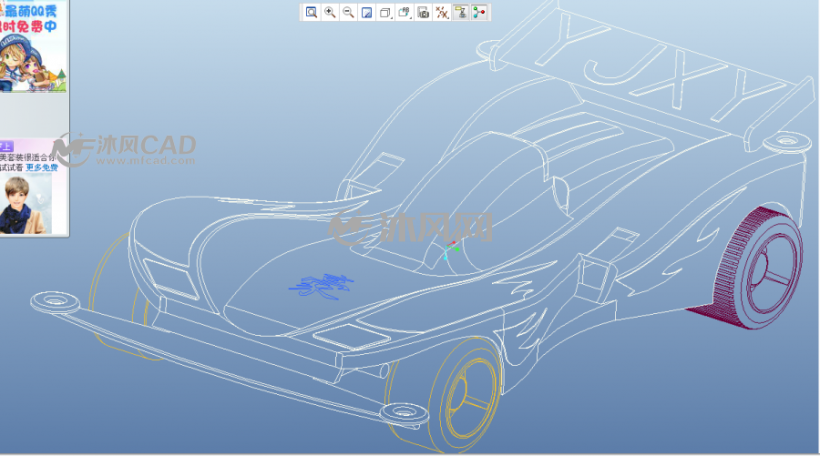Open the Saved Orientations dropdown

(404, 13)
